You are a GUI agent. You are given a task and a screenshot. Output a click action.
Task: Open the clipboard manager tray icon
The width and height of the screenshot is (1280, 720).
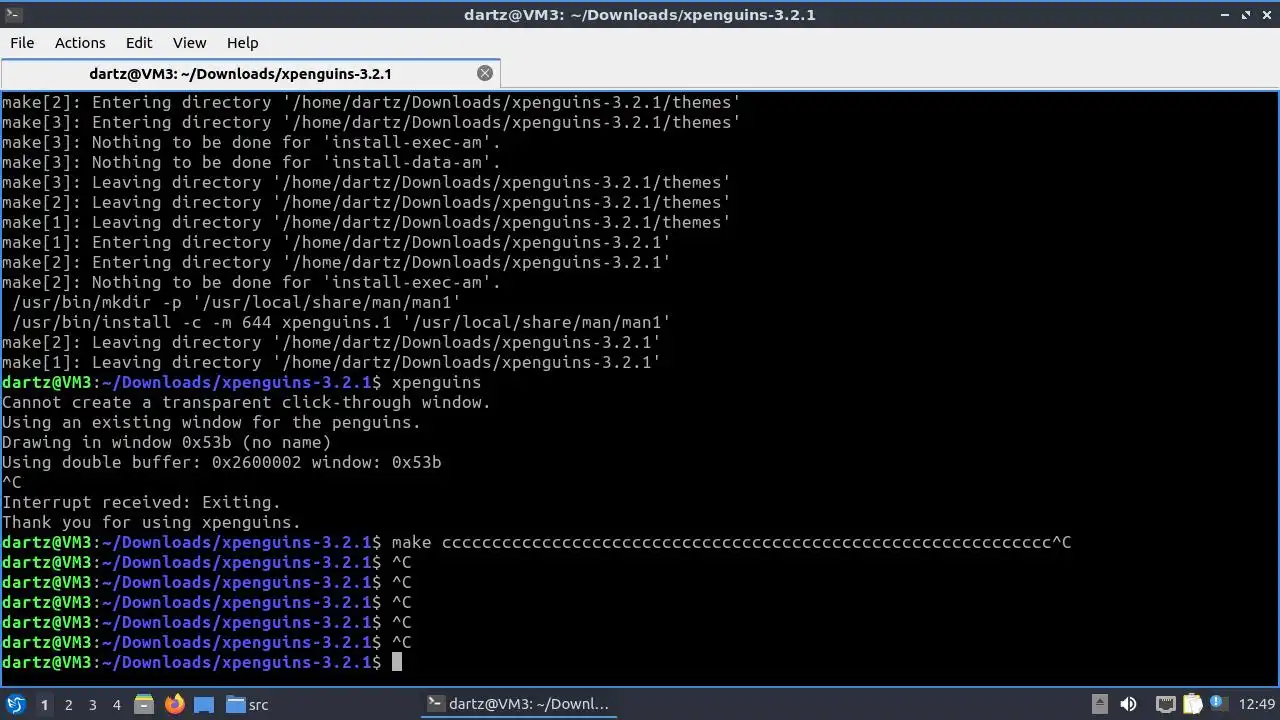tap(1192, 704)
